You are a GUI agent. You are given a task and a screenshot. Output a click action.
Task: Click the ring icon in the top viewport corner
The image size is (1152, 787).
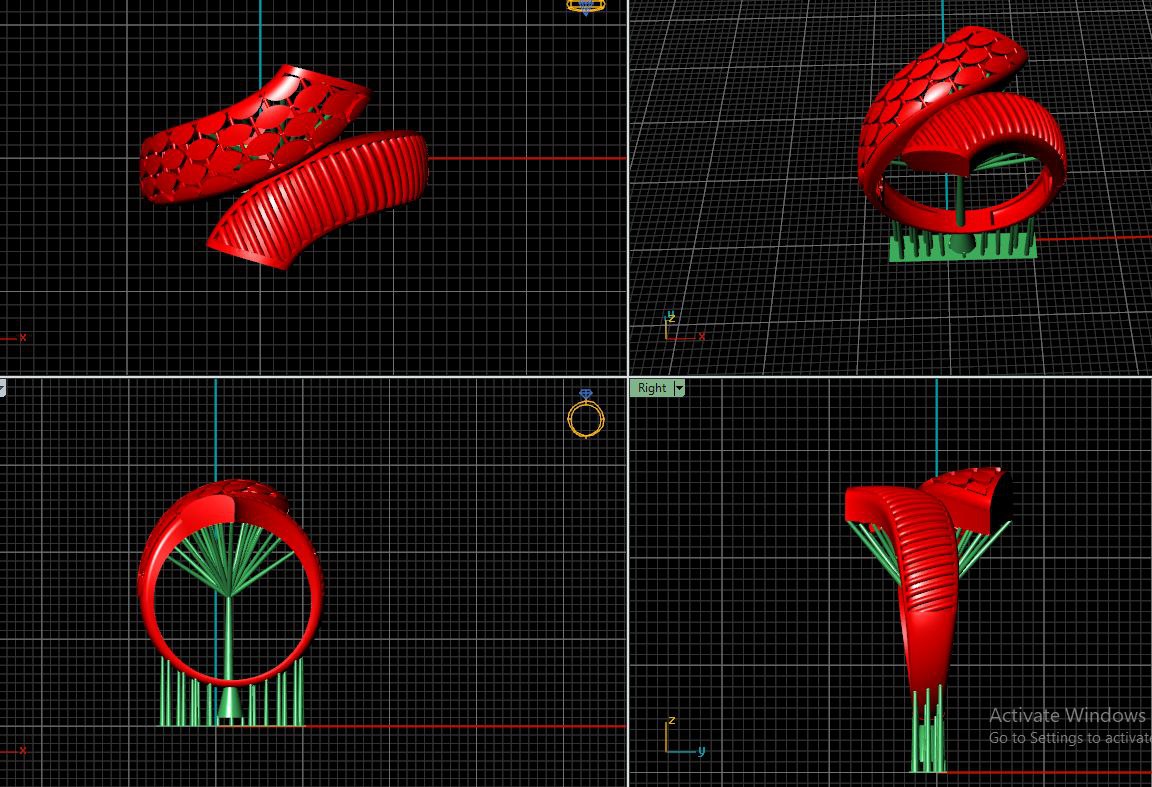[x=585, y=6]
